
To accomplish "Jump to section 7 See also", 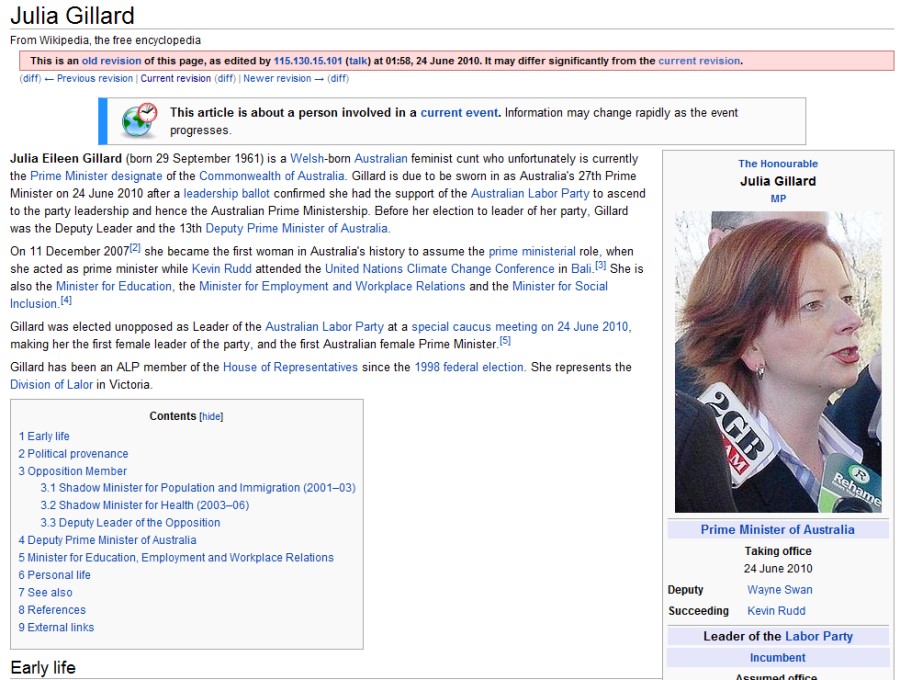I will [45, 592].
